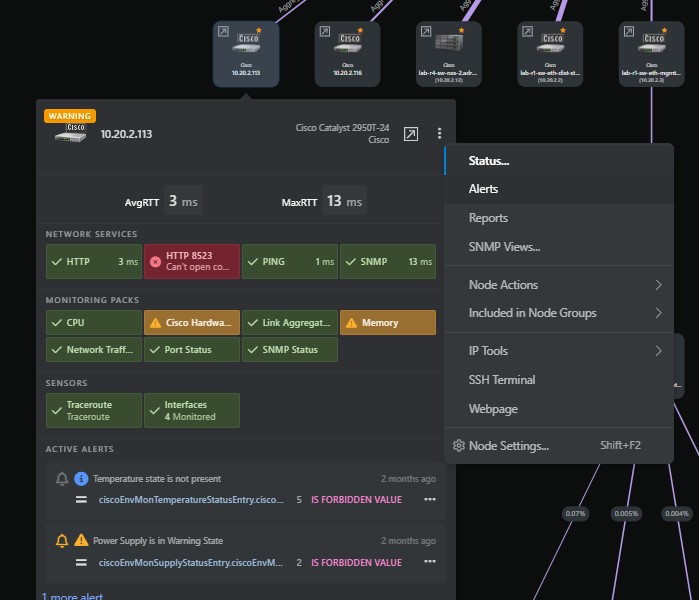Viewport: 699px width, 600px height.
Task: Open the pop-out icon on the 10.20.2.3 mgmt tile
Action: [629, 31]
